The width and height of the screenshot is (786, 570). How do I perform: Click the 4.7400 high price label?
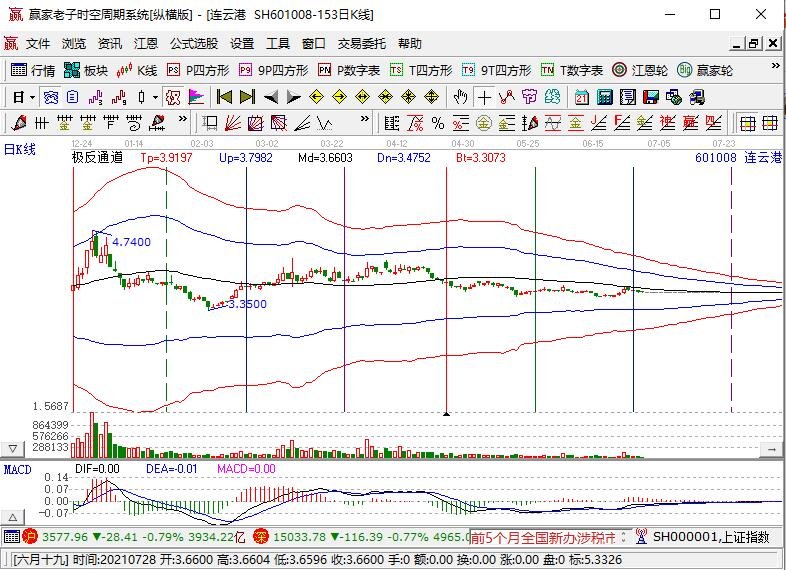coord(131,242)
